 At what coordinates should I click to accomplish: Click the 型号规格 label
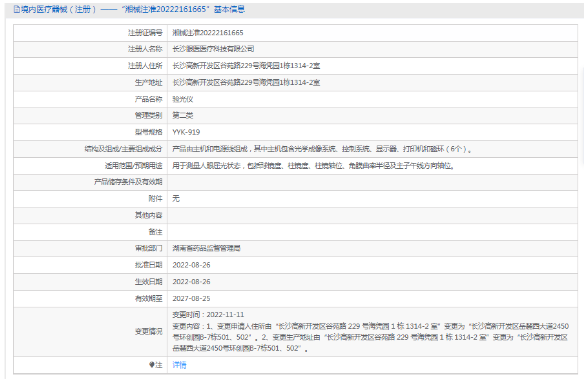click(x=148, y=132)
